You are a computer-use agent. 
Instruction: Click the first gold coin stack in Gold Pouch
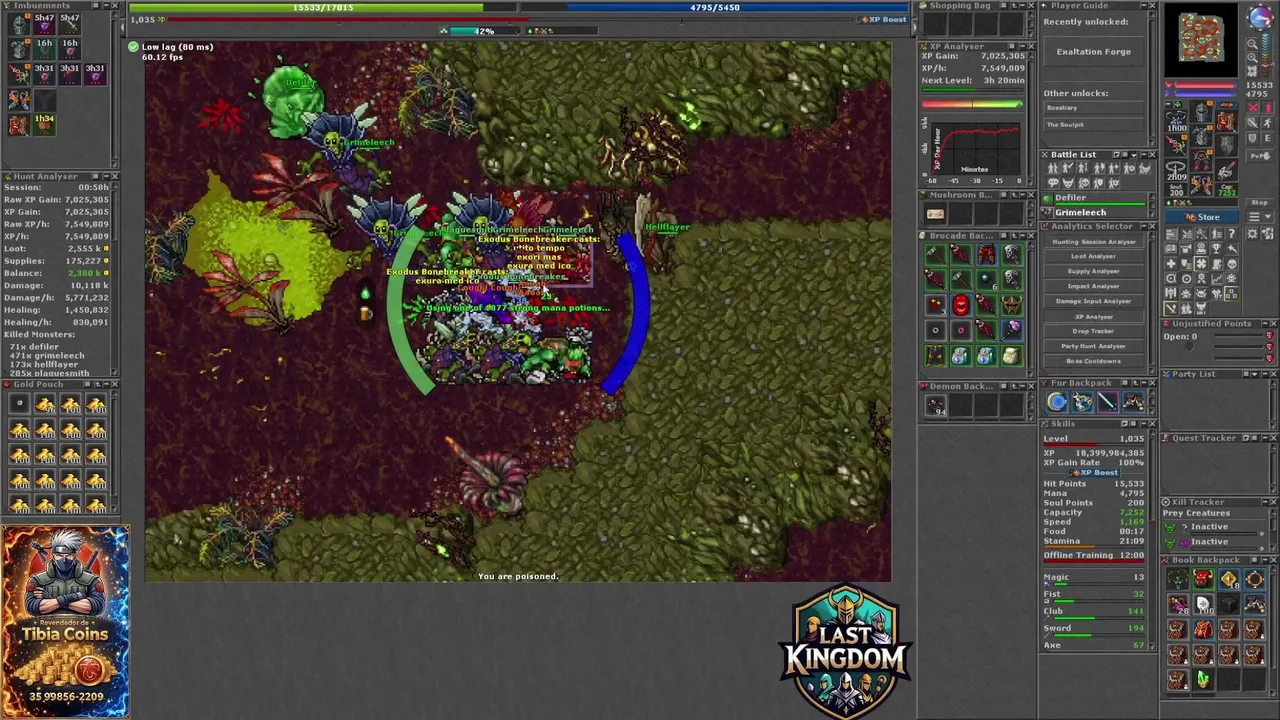(x=45, y=404)
